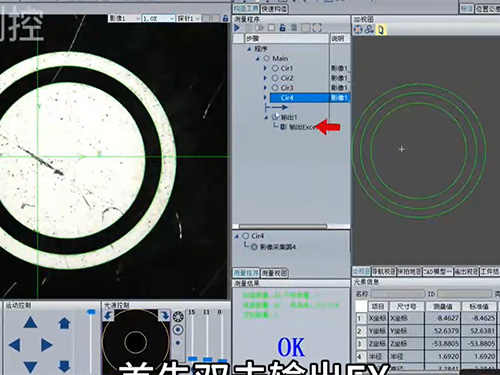Image resolution: width=500 pixels, height=375 pixels.
Task: Switch to the 快速构造 tab
Action: (274, 9)
